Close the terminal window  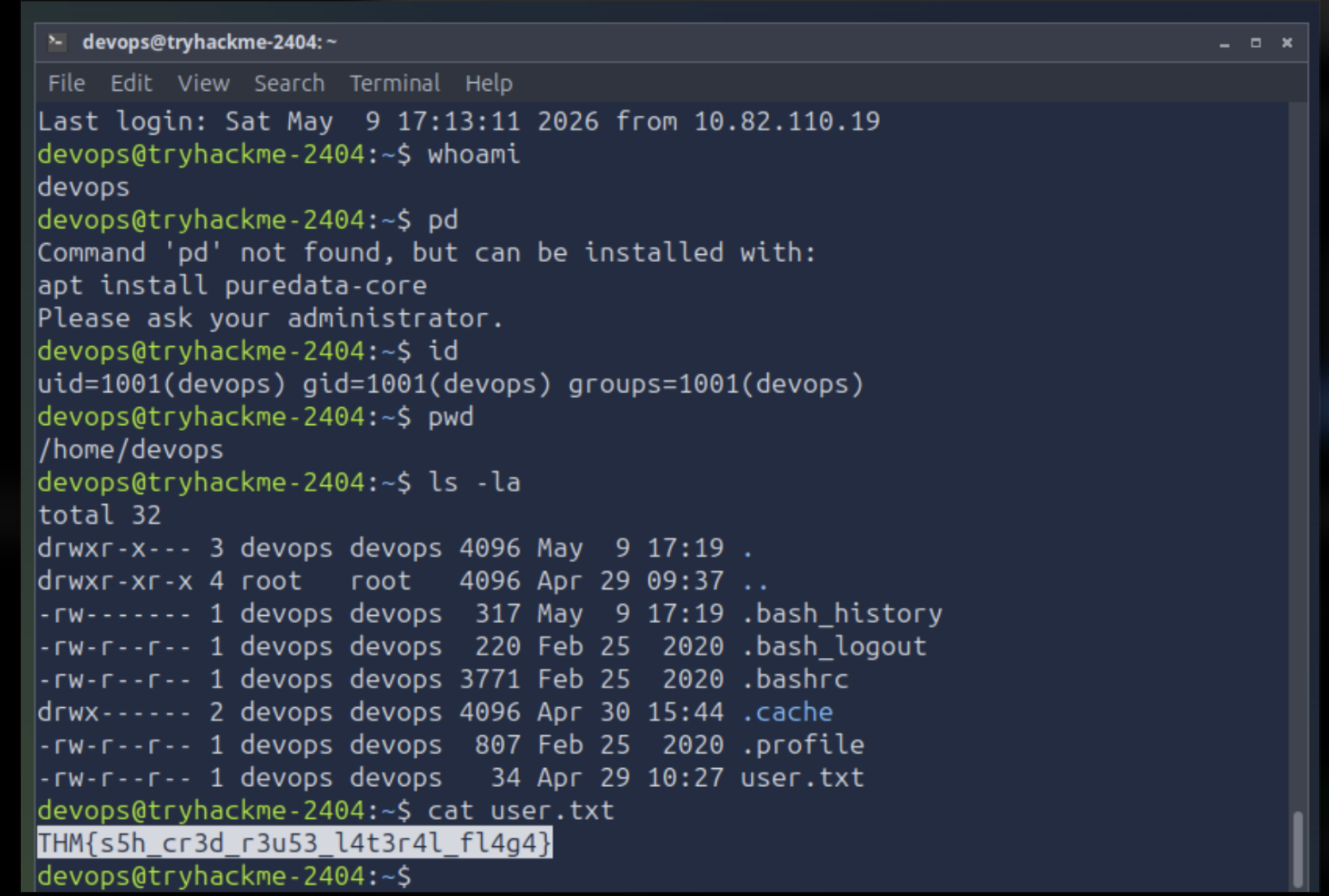click(x=1287, y=44)
